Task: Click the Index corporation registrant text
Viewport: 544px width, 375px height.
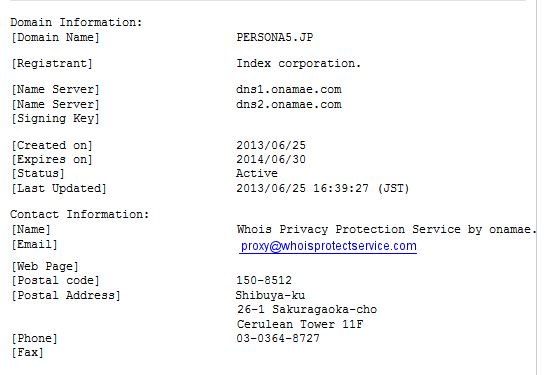Action: pyautogui.click(x=298, y=63)
